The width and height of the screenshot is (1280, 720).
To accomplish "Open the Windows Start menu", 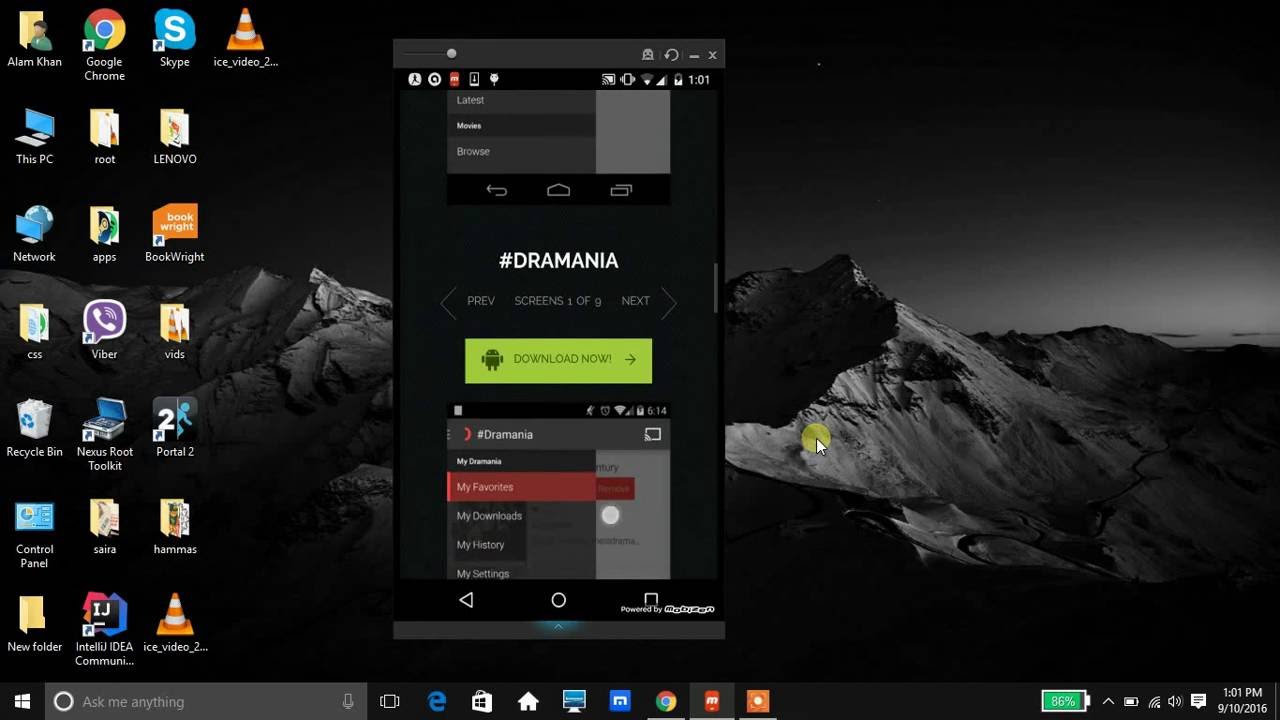I will point(22,701).
